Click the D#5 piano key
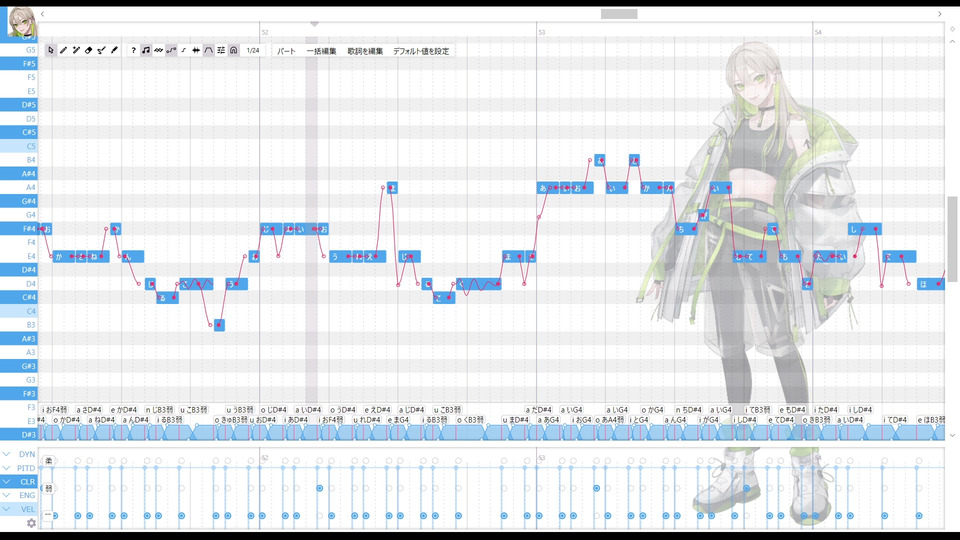The image size is (960, 540). tap(19, 105)
